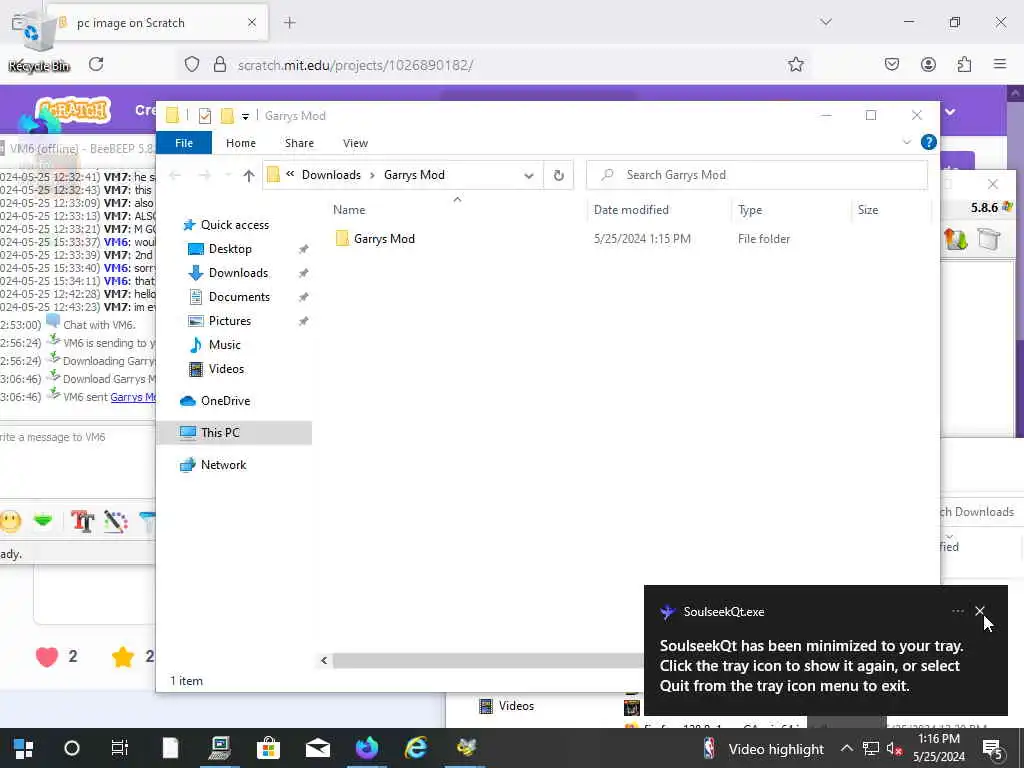
Task: Sort by Date modified column
Action: (x=631, y=210)
